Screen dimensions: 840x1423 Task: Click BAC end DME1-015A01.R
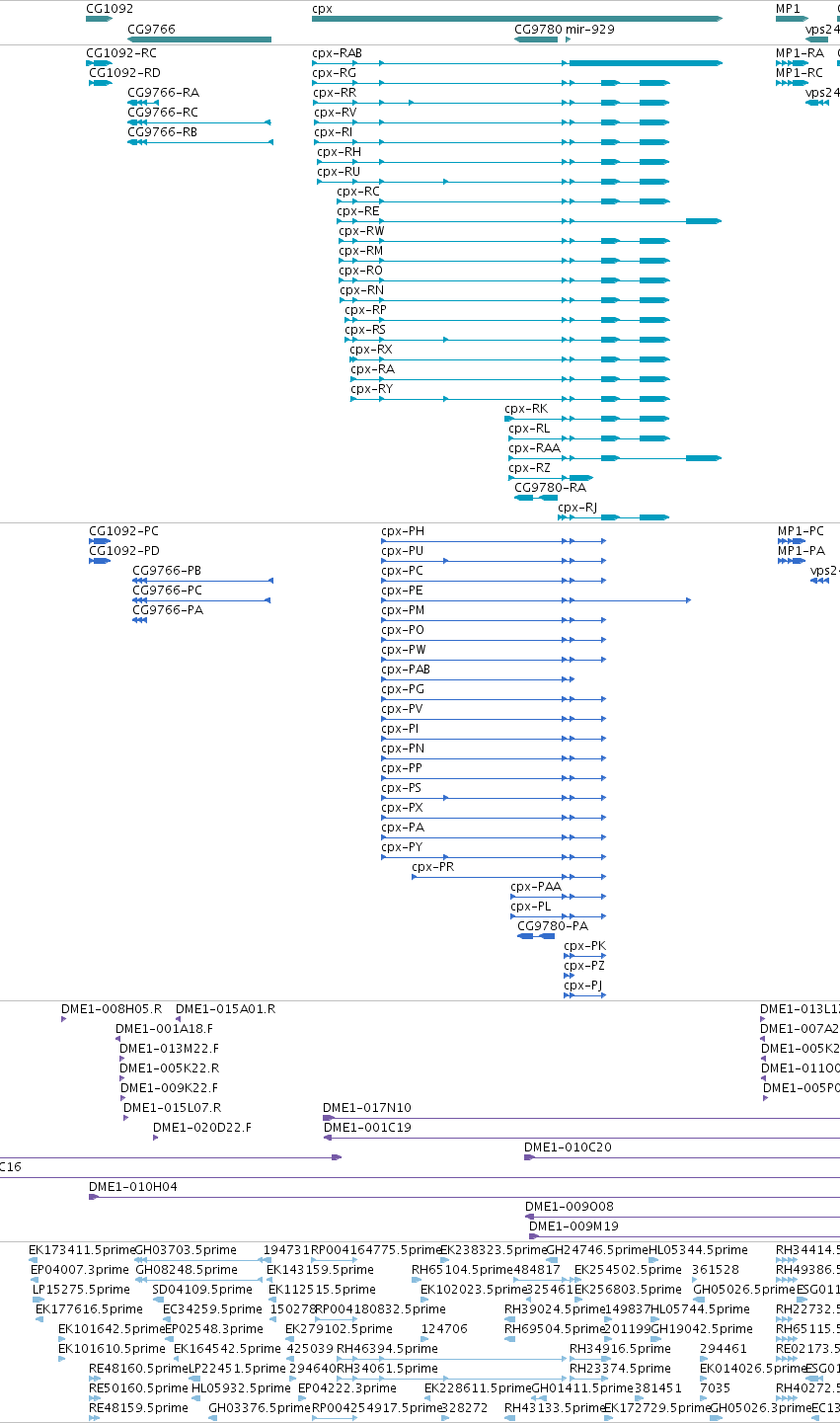click(x=225, y=1009)
